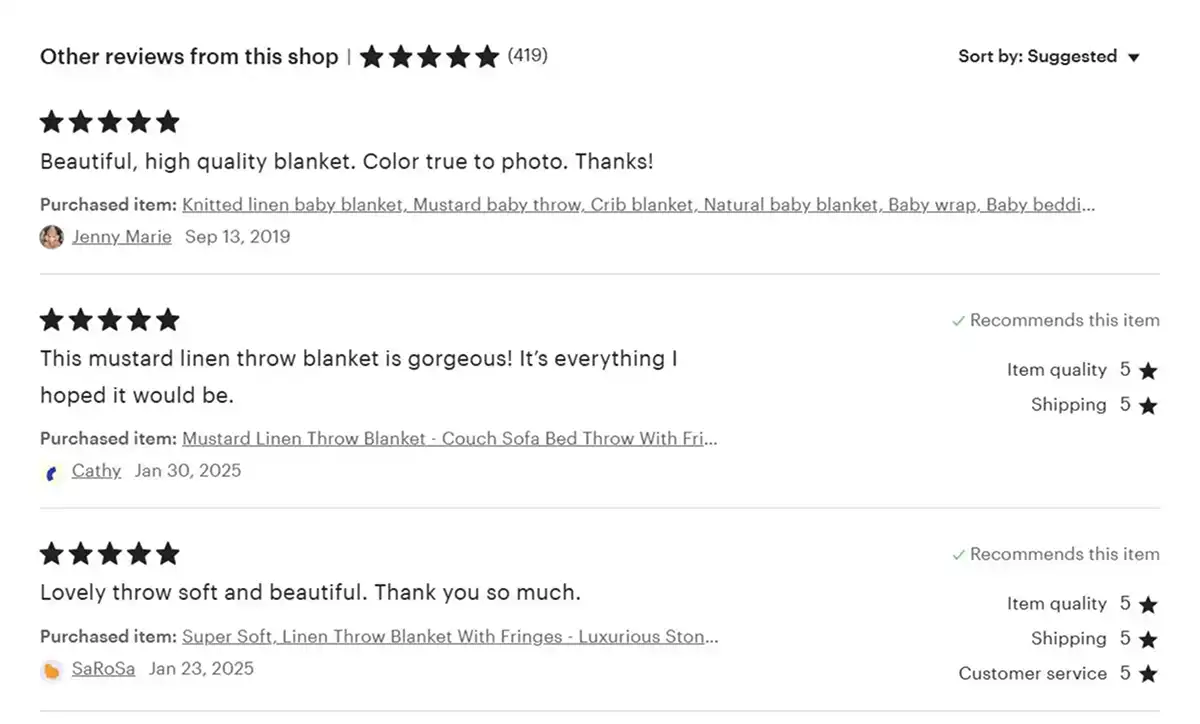Click the star beside SaRoSa's Customer service score
Viewport: 1200px width, 724px height.
pos(1150,673)
